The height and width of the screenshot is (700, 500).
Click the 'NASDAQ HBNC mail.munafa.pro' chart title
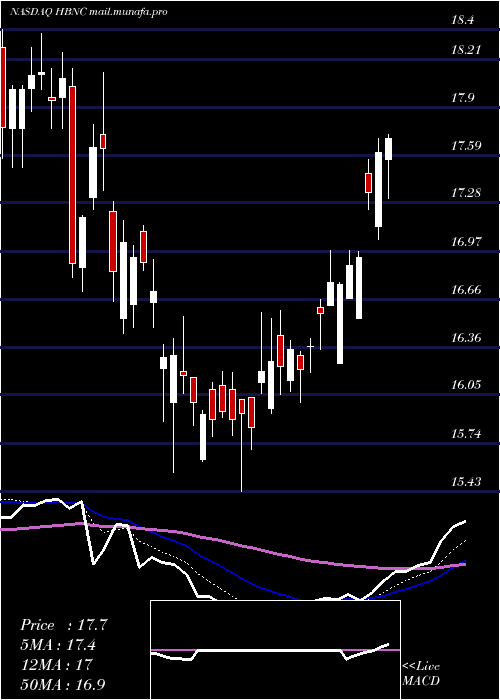(88, 12)
